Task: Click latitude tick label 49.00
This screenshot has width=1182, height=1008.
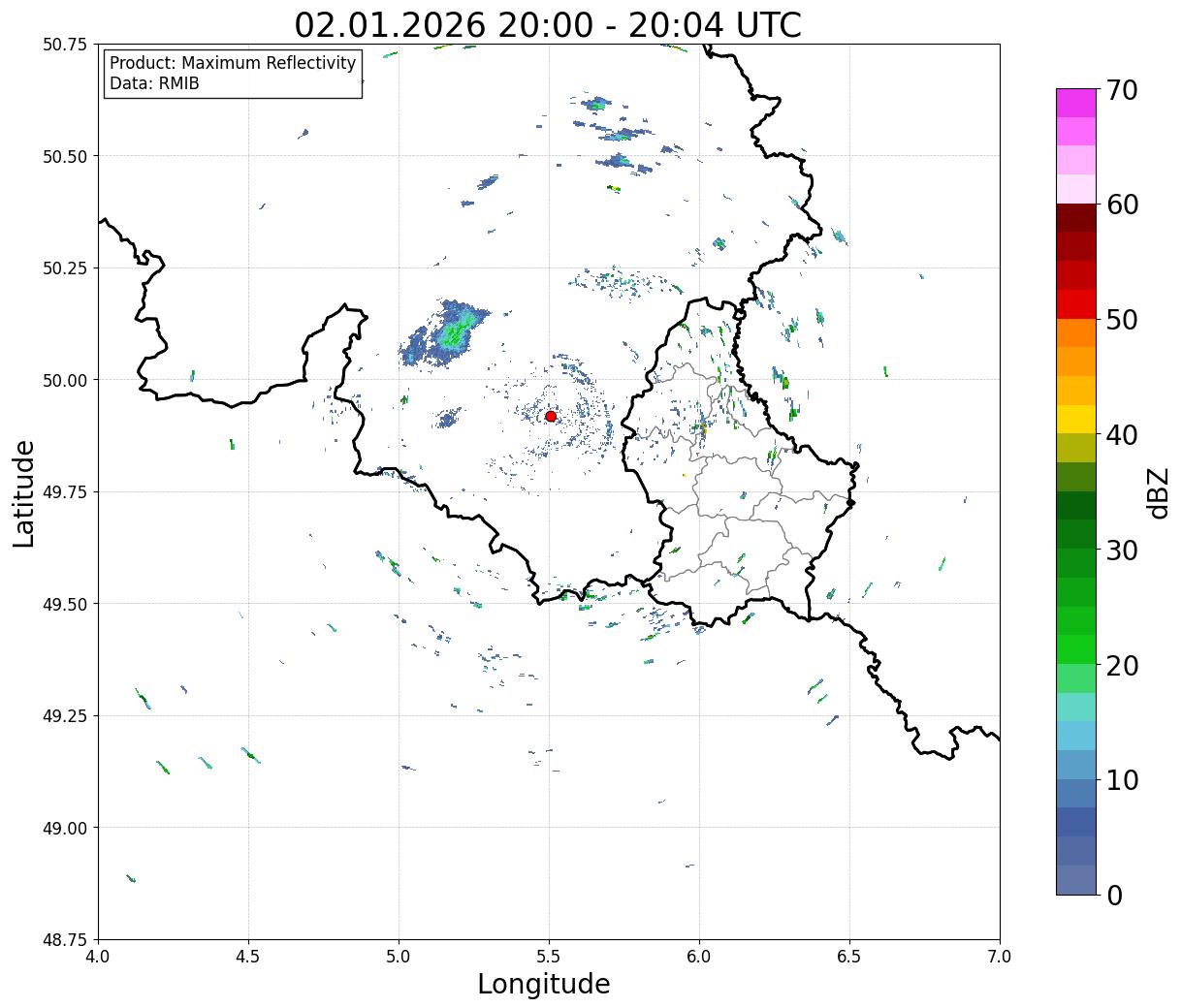Action: point(65,828)
